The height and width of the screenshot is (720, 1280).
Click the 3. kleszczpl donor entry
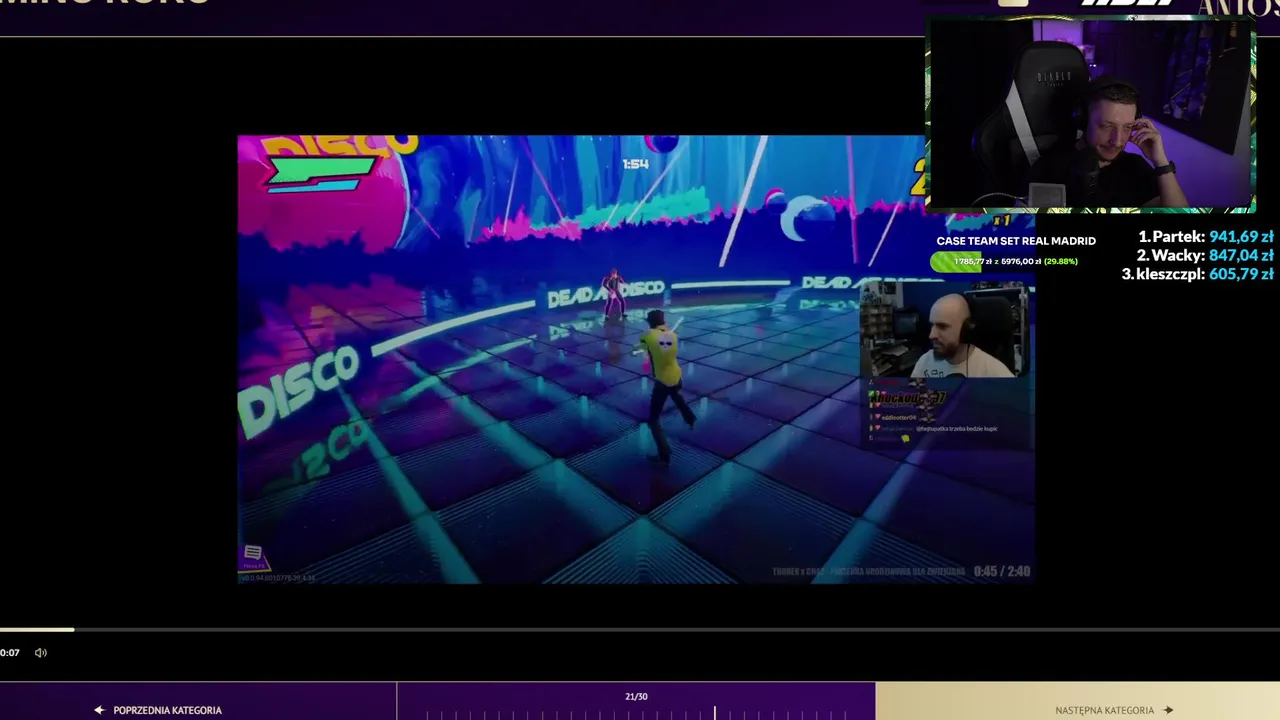click(x=1197, y=274)
